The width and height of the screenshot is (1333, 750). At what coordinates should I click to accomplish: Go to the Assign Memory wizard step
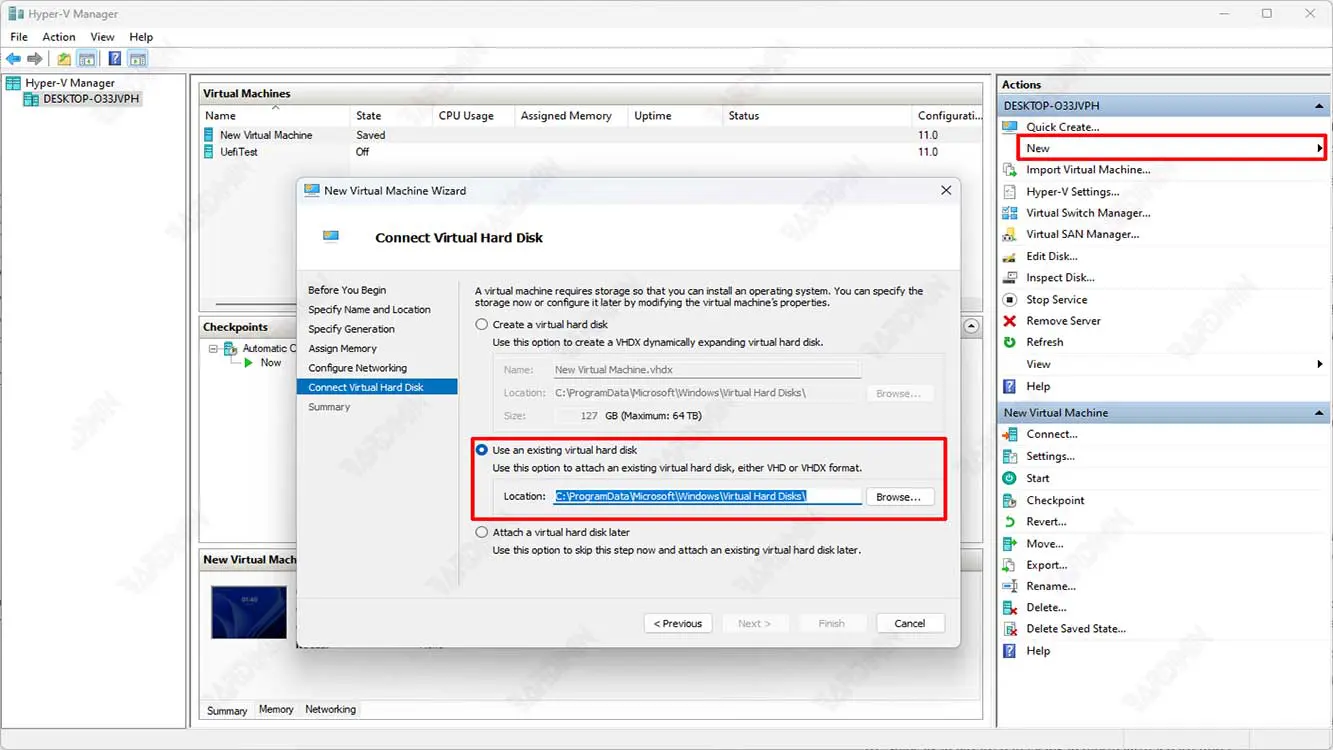pos(342,349)
